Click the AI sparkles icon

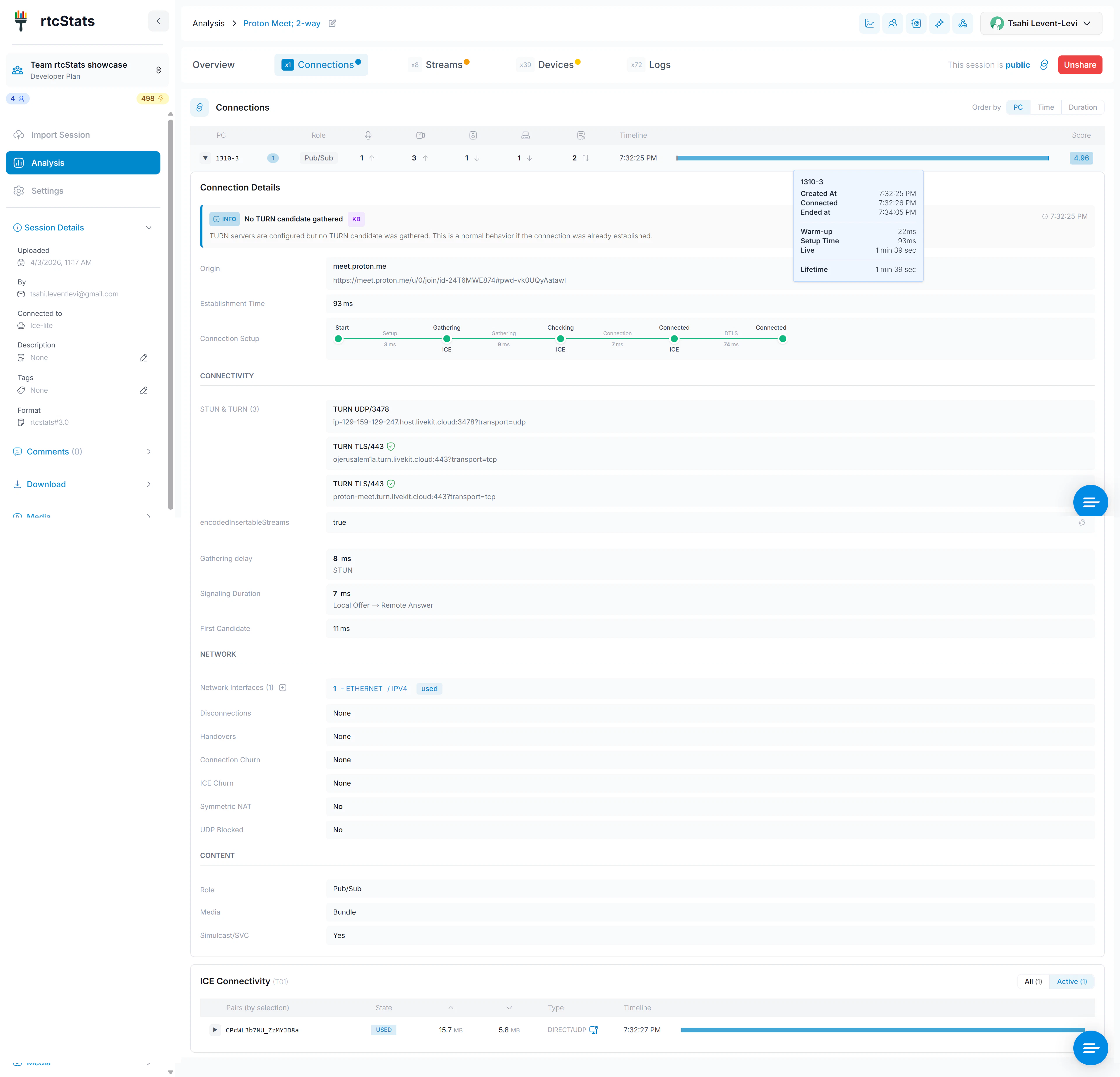tap(939, 23)
